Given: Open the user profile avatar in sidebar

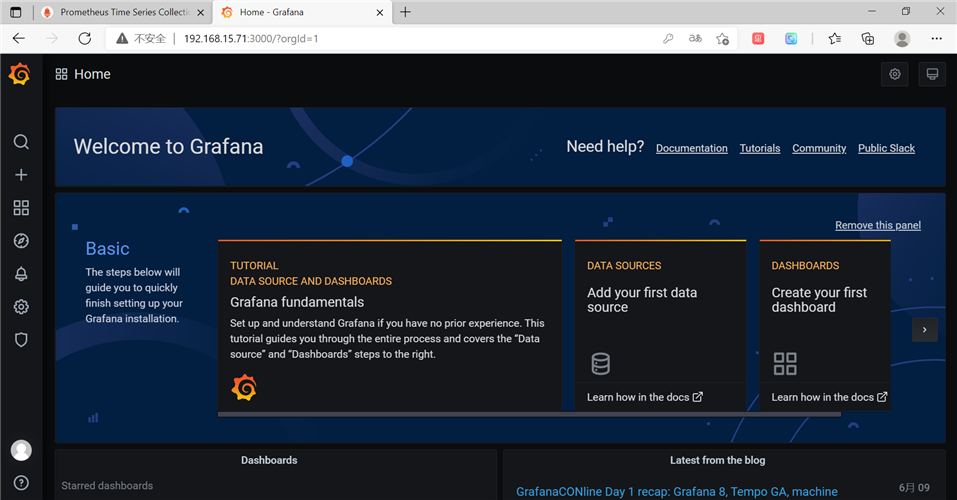Looking at the screenshot, I should point(21,450).
